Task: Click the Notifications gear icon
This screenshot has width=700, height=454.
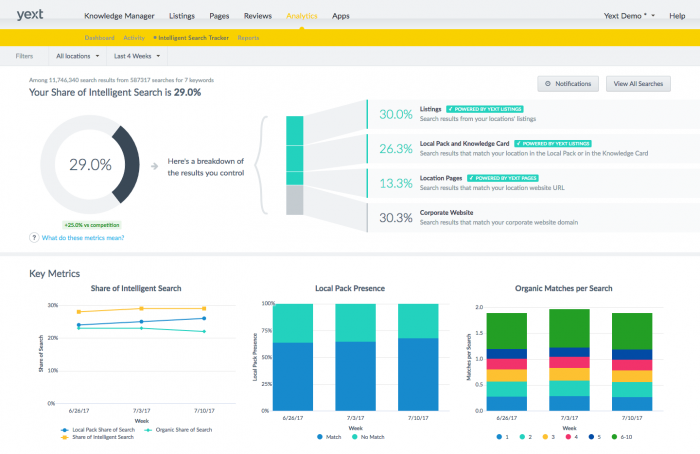Action: [548, 84]
